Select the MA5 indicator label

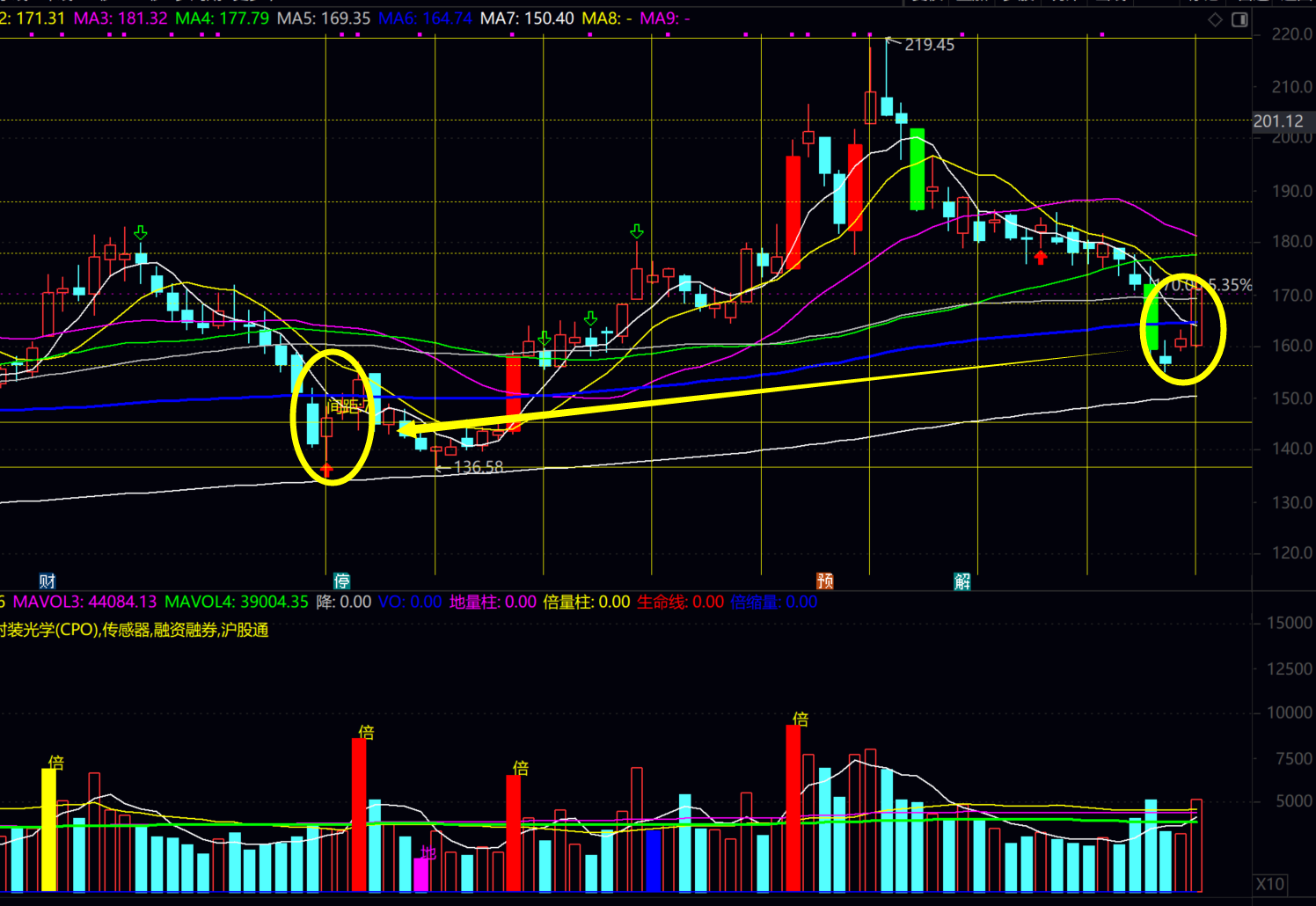point(323,18)
